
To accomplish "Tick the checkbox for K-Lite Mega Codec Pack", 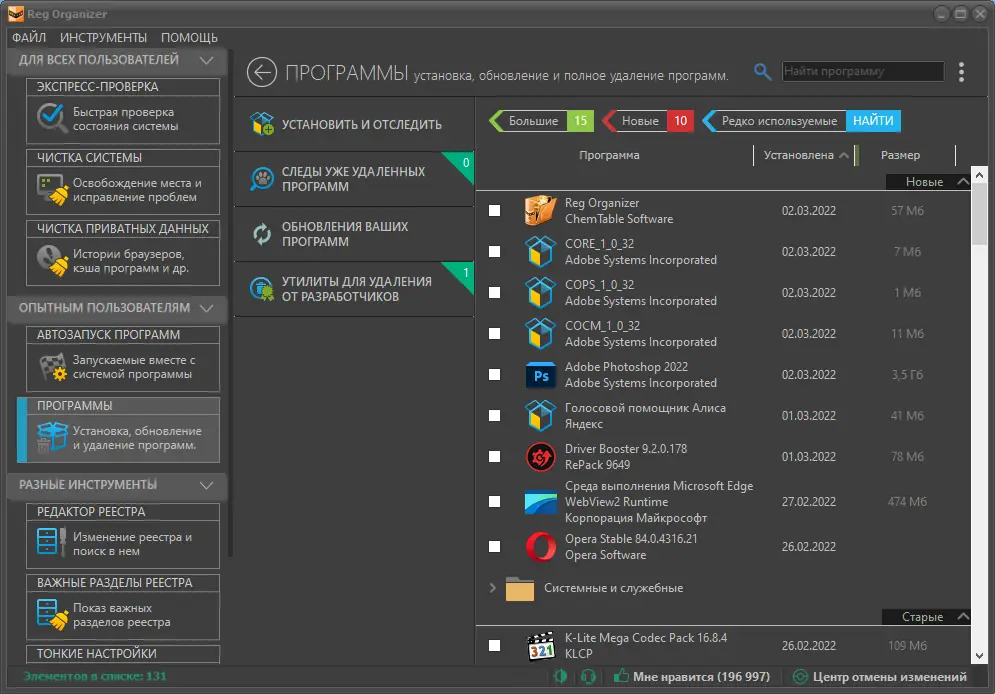I will [494, 646].
